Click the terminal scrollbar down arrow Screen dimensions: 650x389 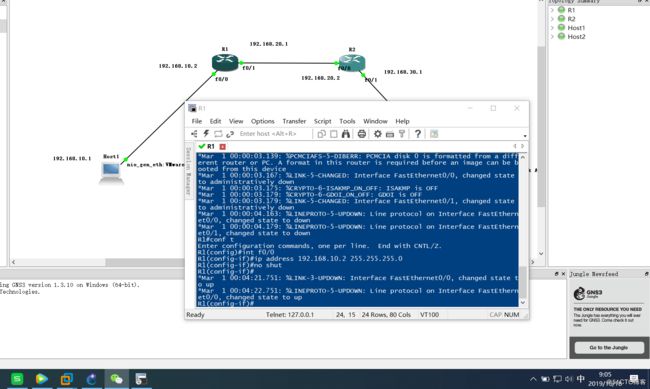(523, 302)
